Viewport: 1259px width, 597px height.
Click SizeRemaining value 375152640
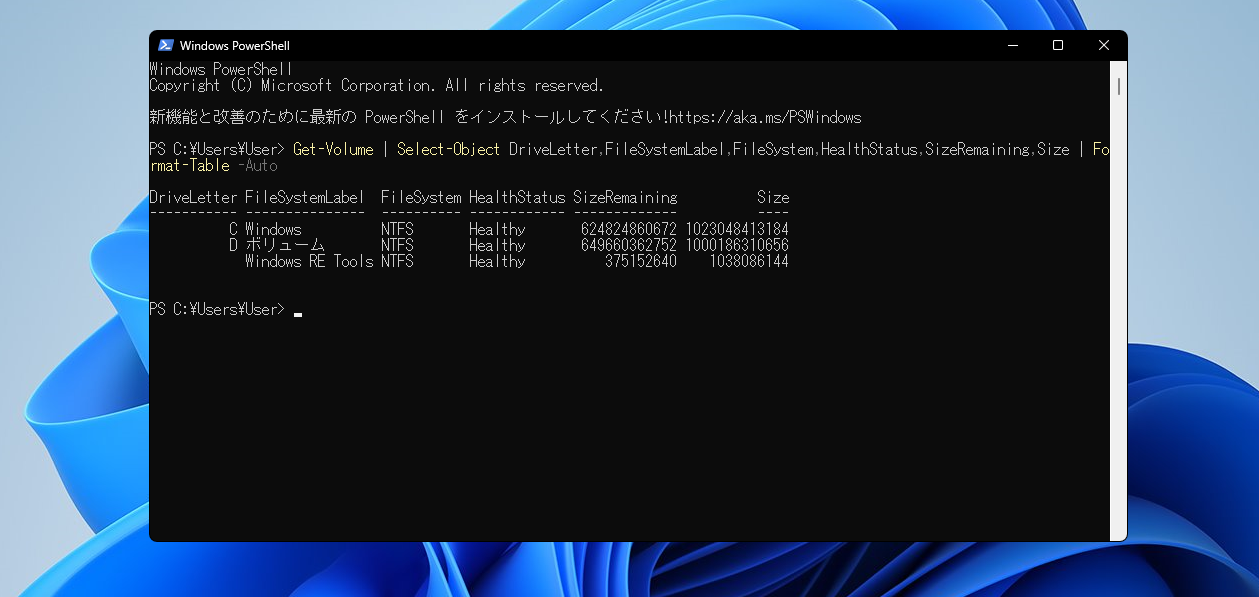(x=641, y=261)
